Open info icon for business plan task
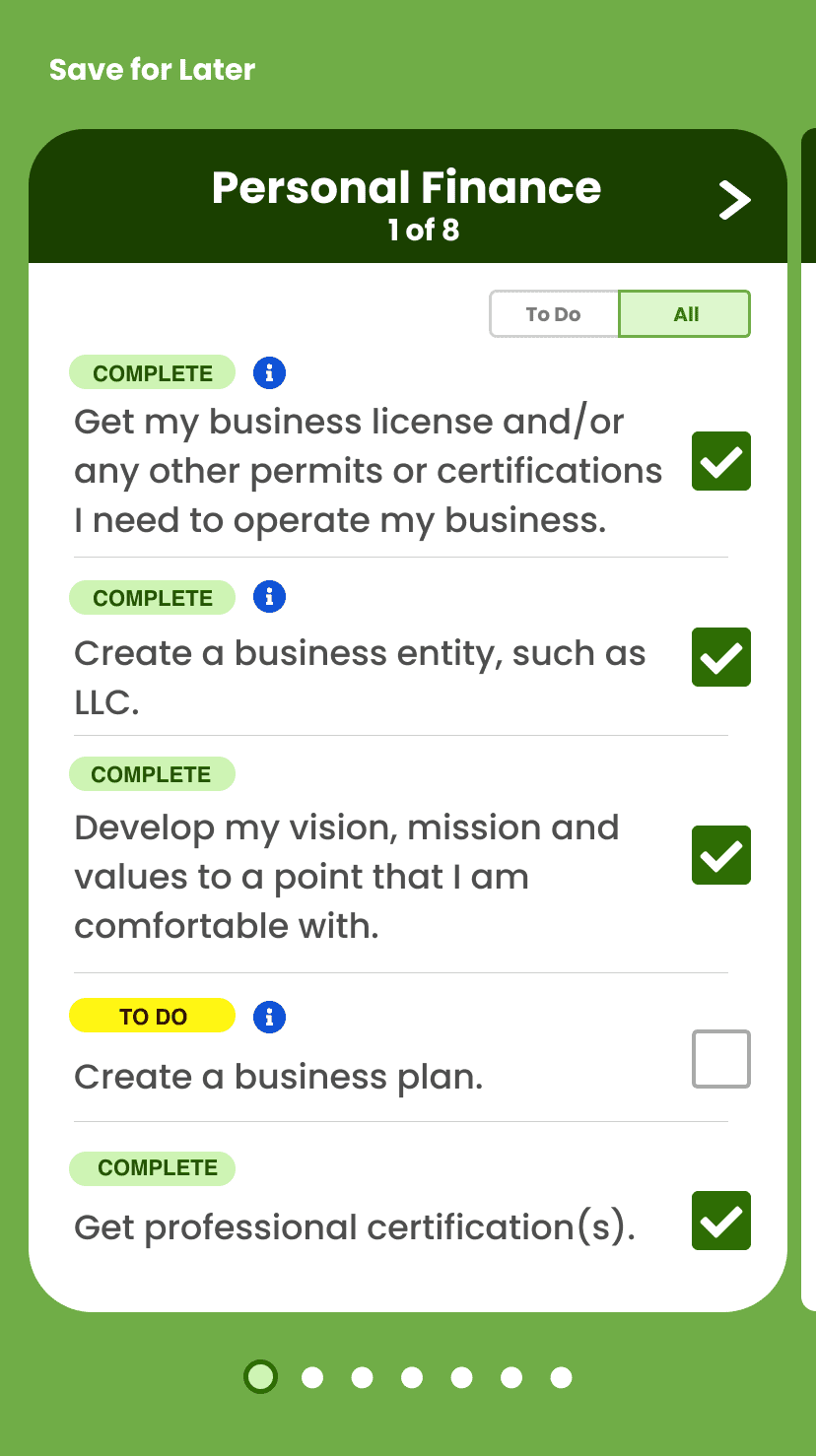816x1456 pixels. [269, 1017]
